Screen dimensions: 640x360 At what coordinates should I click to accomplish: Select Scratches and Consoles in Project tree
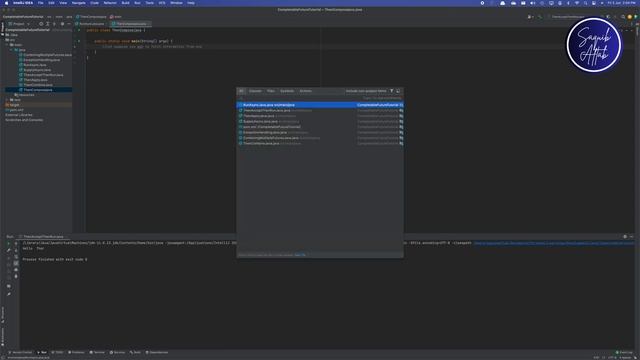pos(24,120)
